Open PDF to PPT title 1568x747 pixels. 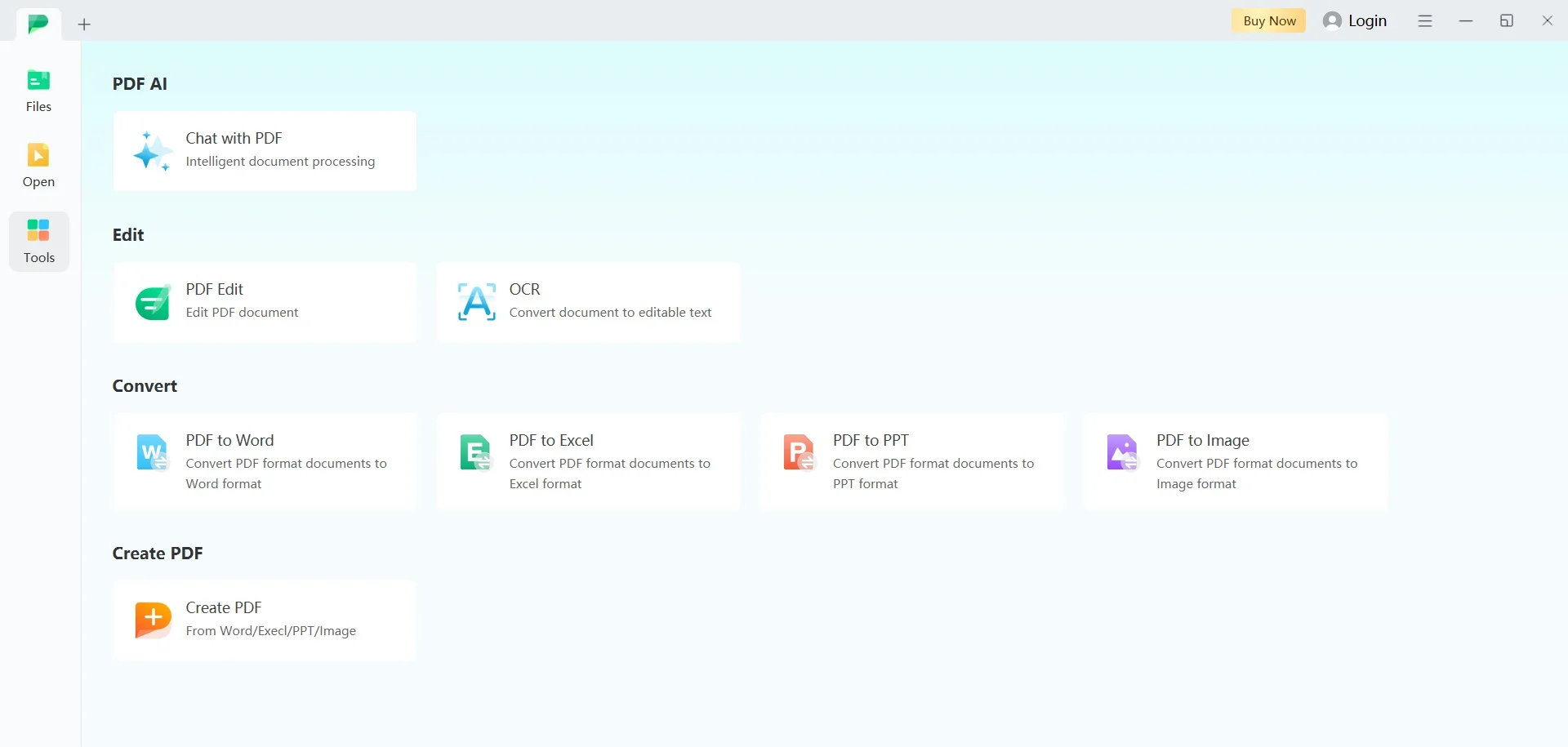tap(871, 440)
